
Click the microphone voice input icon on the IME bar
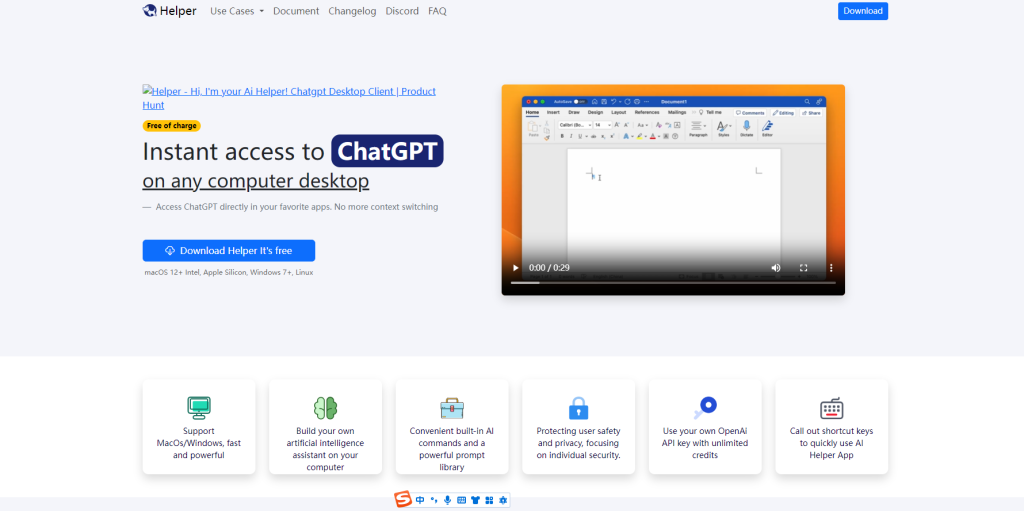click(447, 501)
